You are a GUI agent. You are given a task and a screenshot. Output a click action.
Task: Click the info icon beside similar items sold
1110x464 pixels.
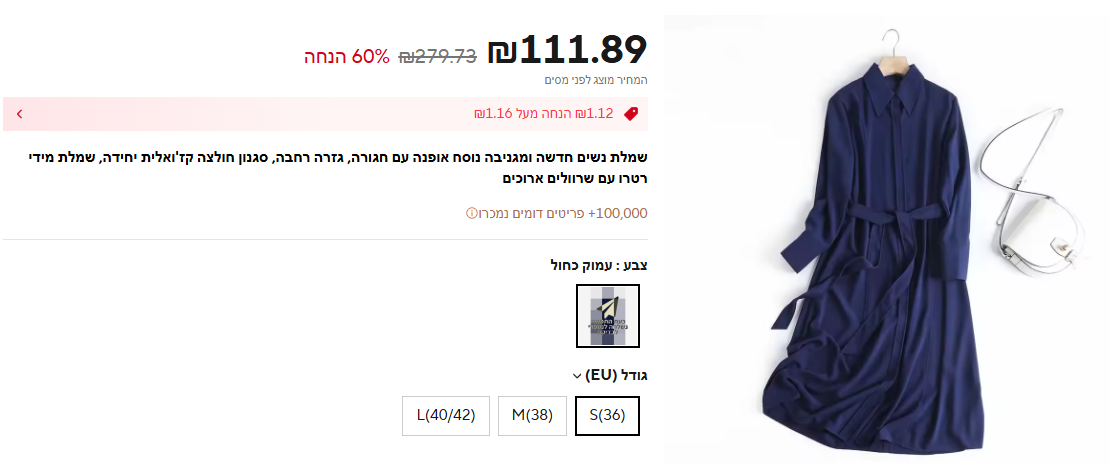pyautogui.click(x=471, y=213)
